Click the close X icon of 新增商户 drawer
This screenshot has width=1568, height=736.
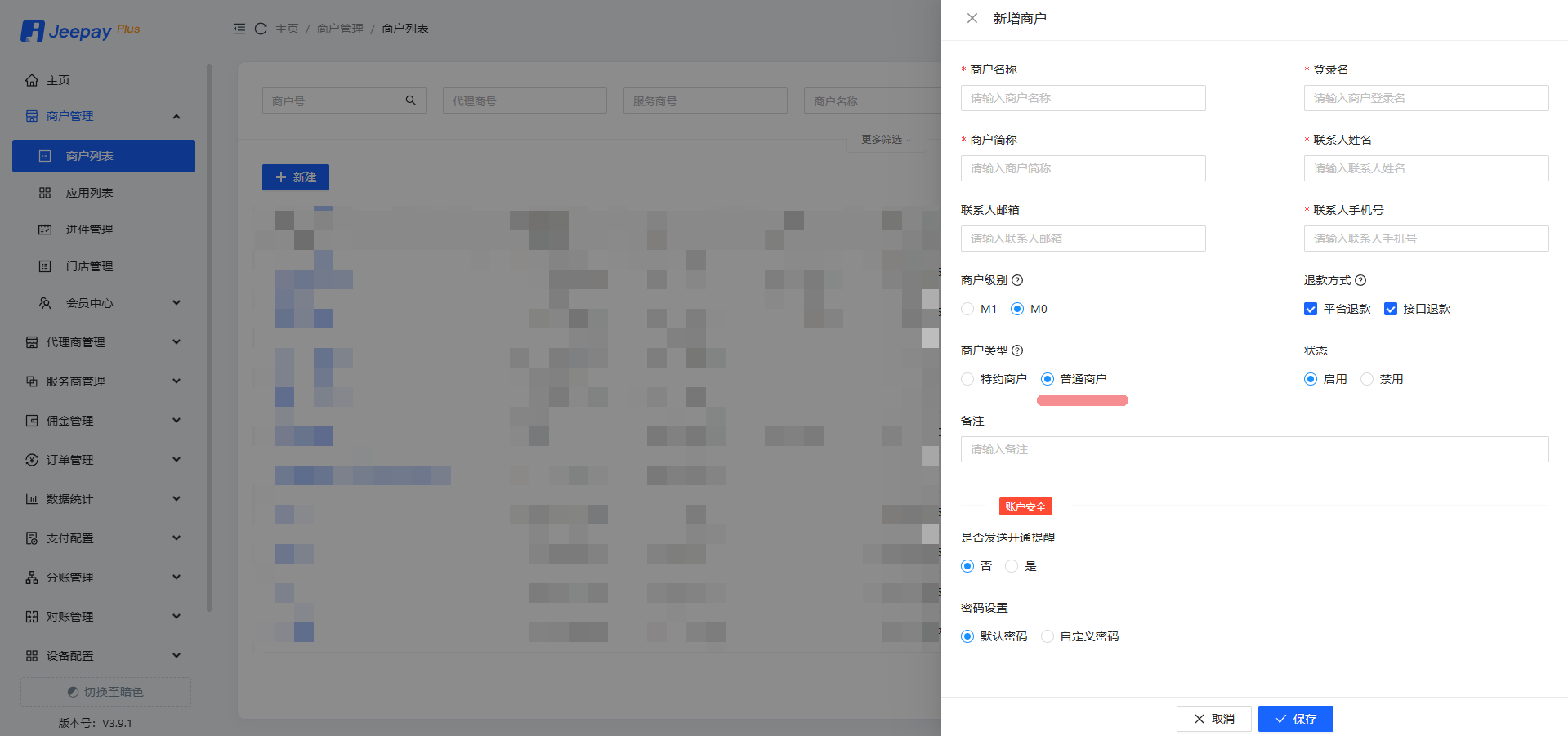pyautogui.click(x=972, y=18)
